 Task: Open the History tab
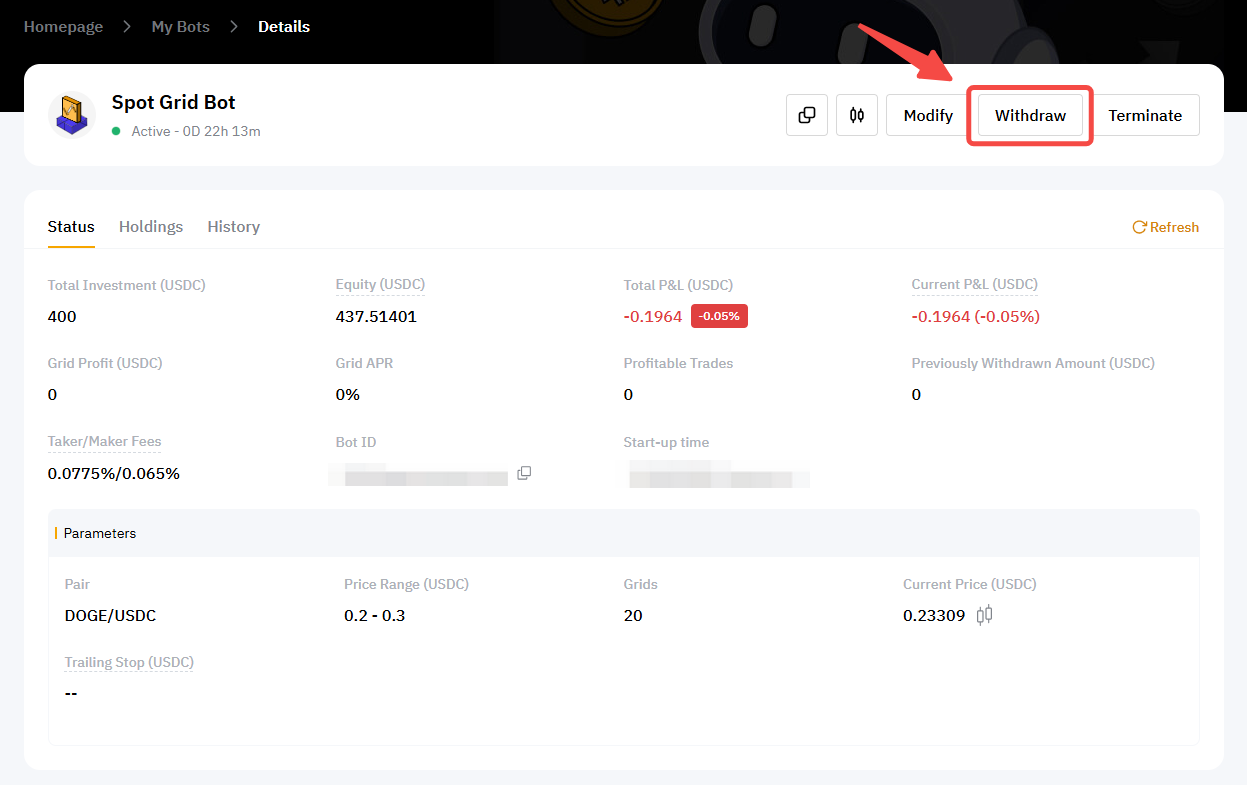pos(233,227)
